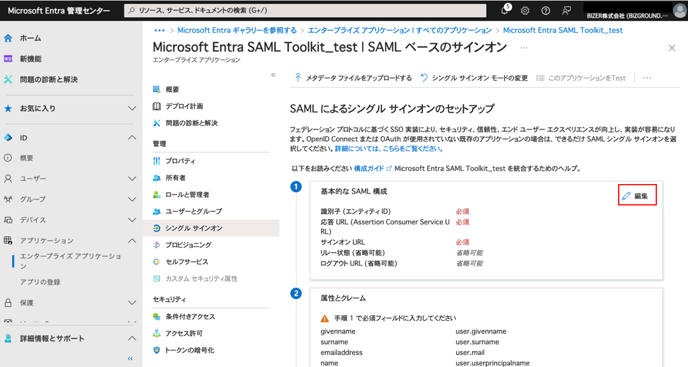
Task: Click メタデータ ファイルをアップロードする button
Action: 353,78
